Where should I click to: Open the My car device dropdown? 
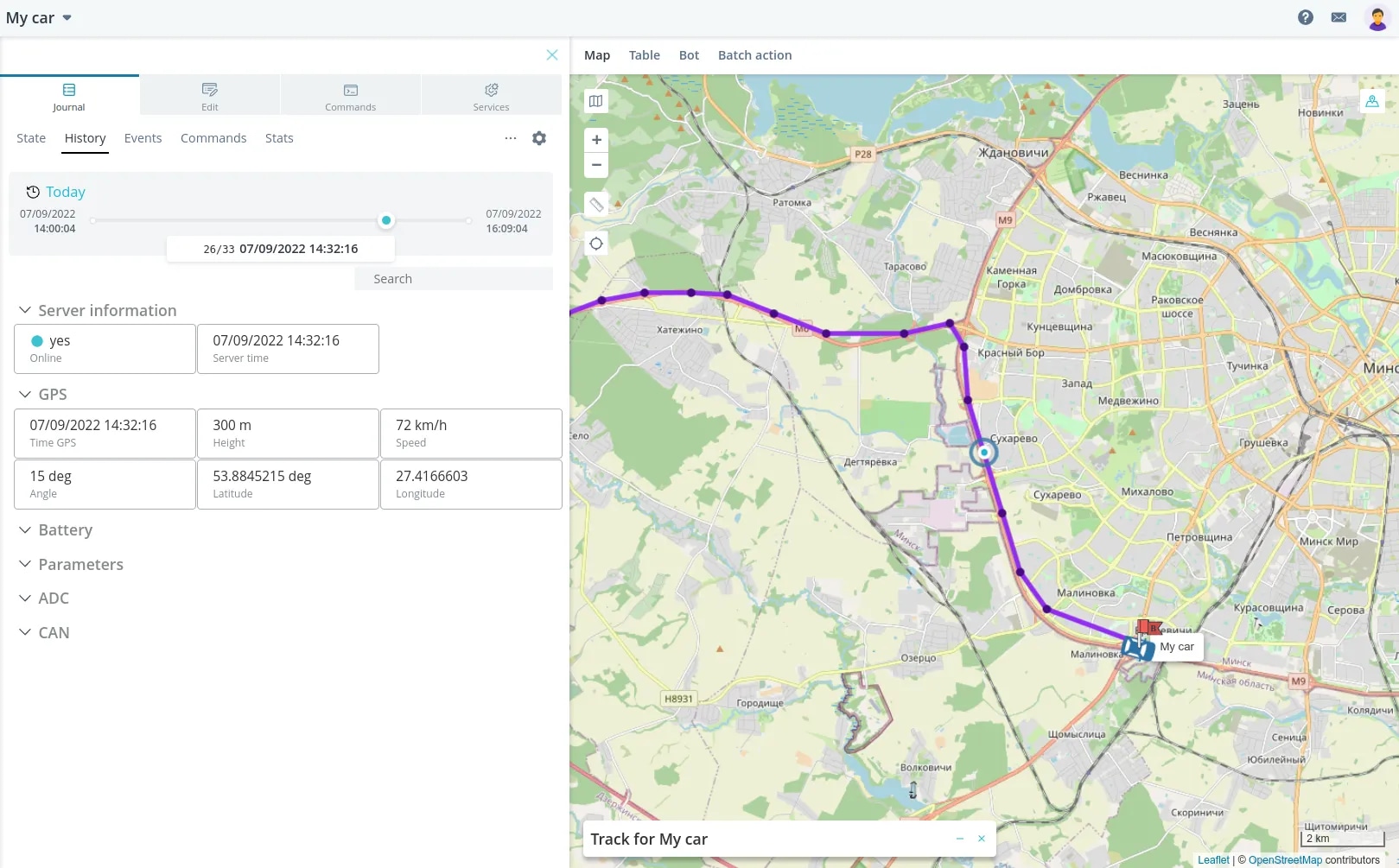39,18
